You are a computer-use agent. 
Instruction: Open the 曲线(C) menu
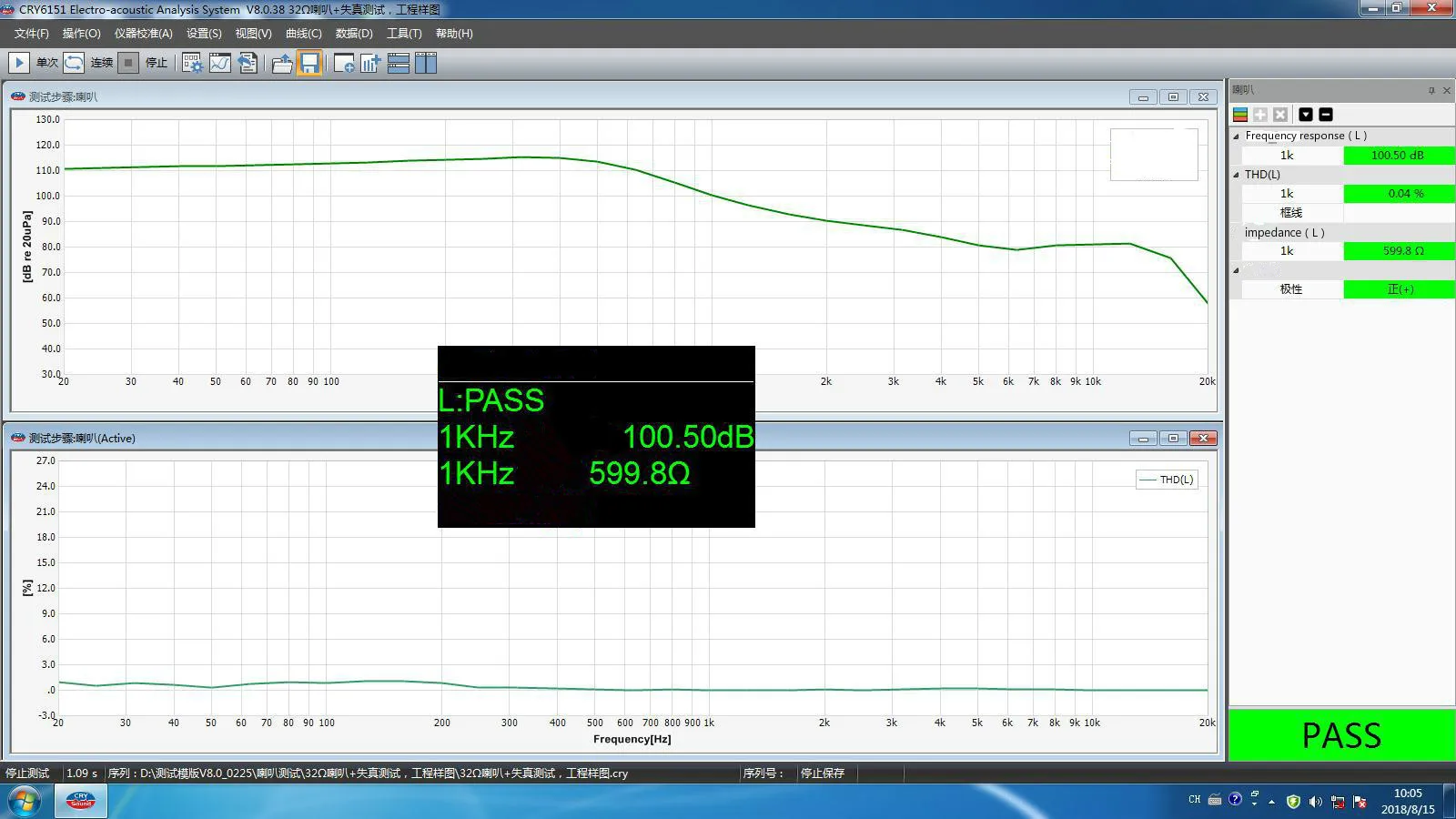(303, 34)
